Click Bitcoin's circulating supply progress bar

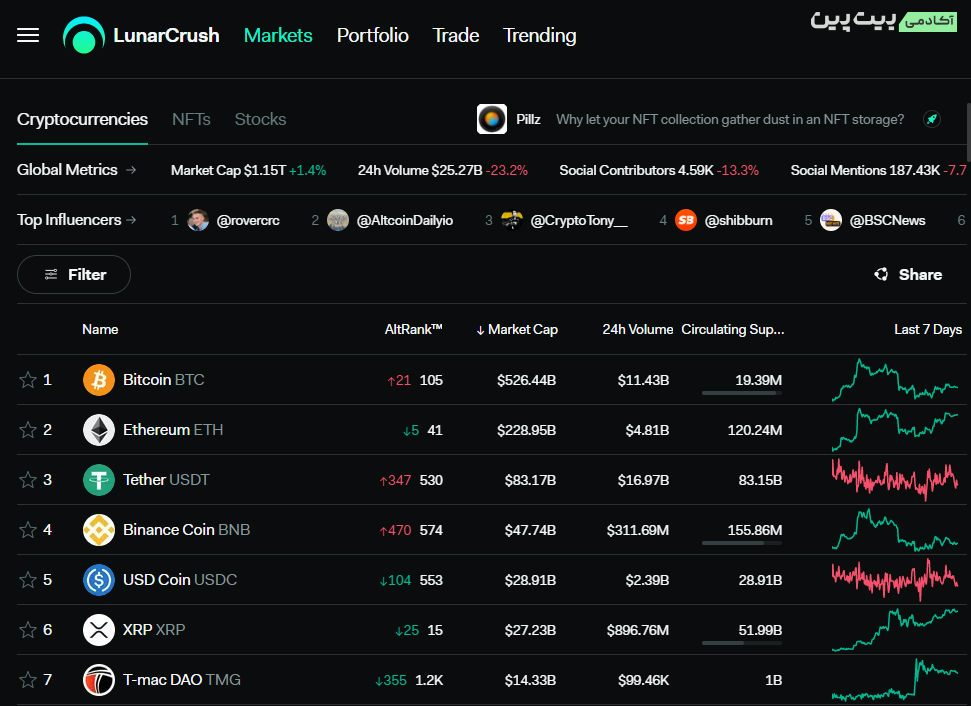742,393
